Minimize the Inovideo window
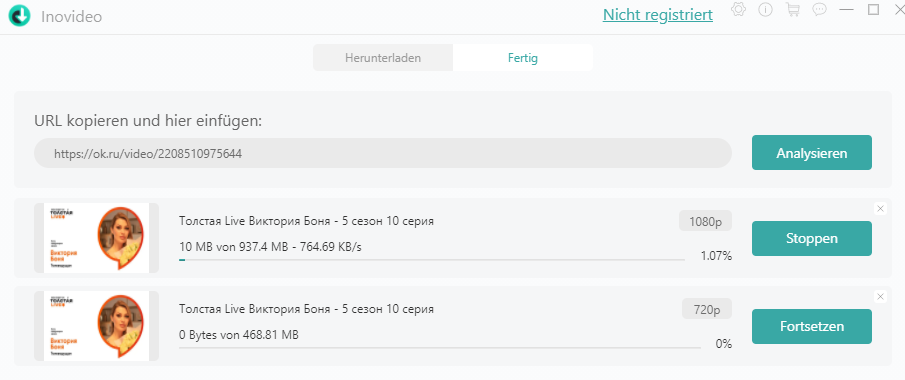 pyautogui.click(x=846, y=10)
